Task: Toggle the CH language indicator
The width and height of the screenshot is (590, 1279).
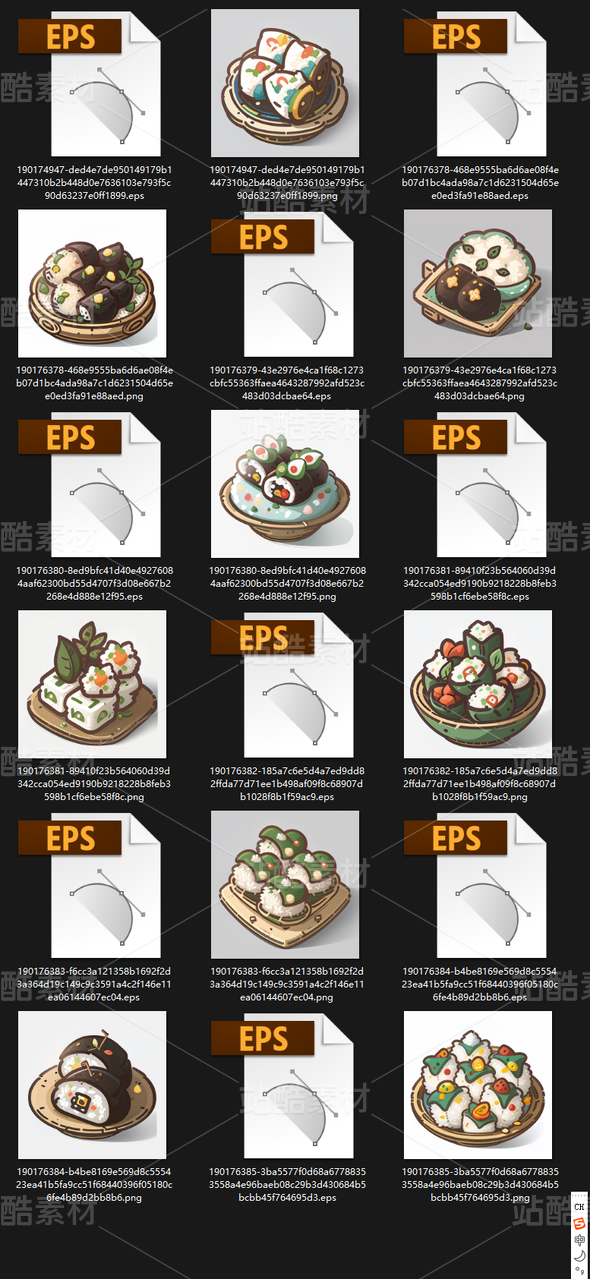Action: click(579, 1208)
